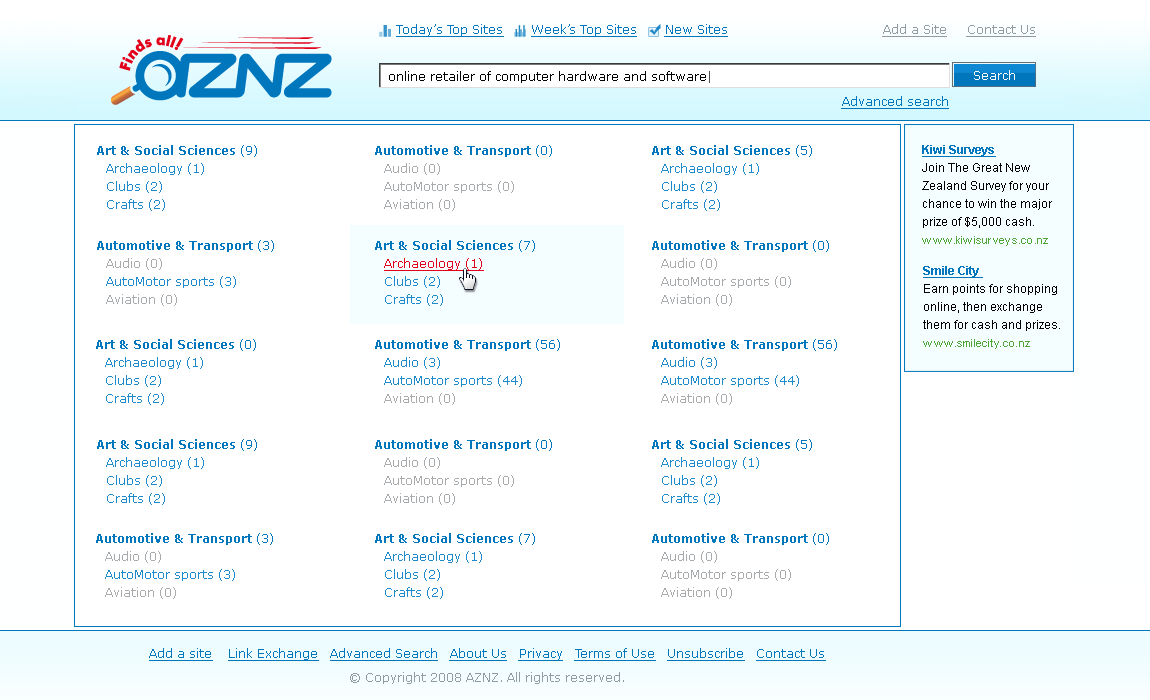Open Terms of Use in the footer

[614, 653]
